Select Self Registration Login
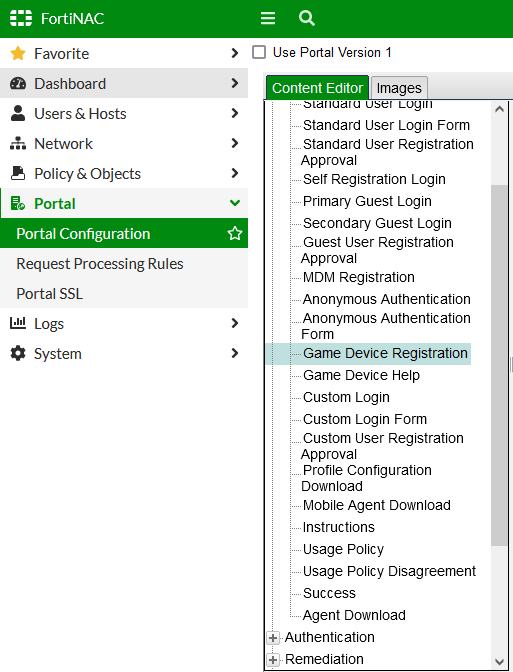 tap(374, 179)
